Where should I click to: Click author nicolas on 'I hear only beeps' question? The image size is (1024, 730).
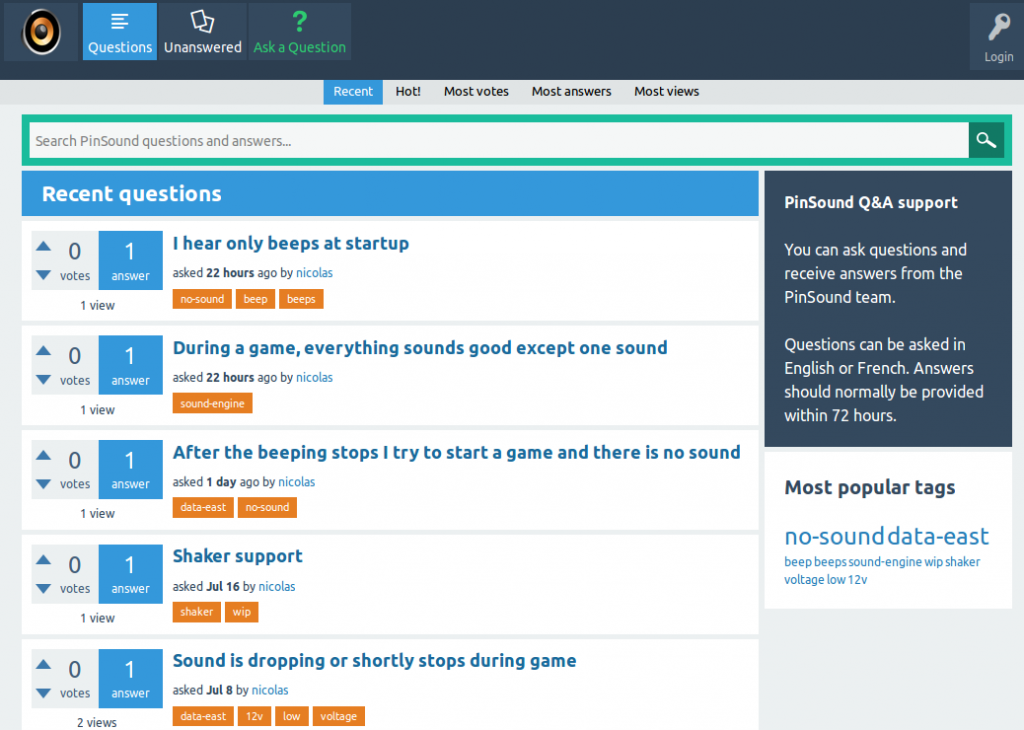click(314, 273)
